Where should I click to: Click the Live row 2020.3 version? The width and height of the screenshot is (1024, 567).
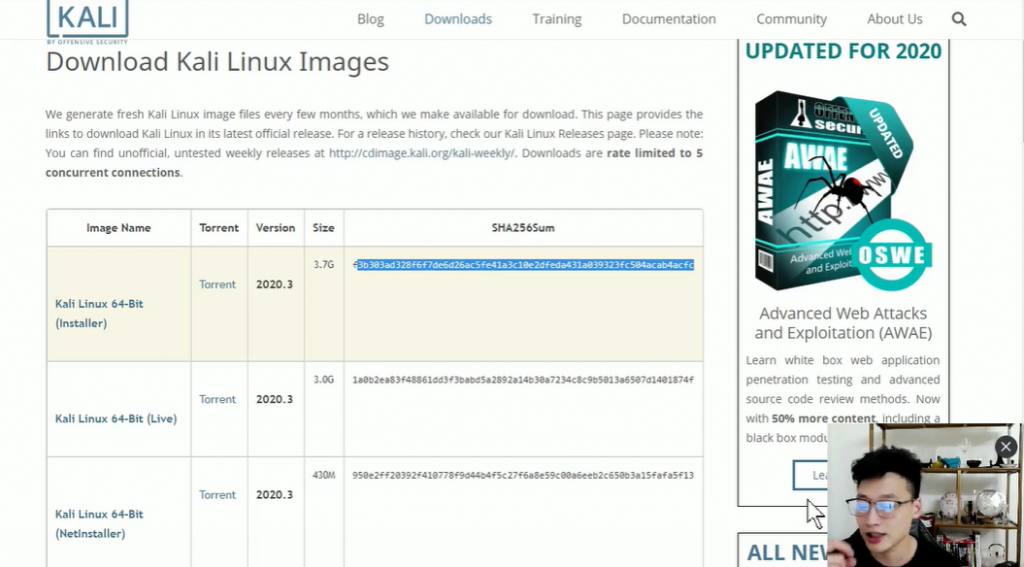pos(274,399)
